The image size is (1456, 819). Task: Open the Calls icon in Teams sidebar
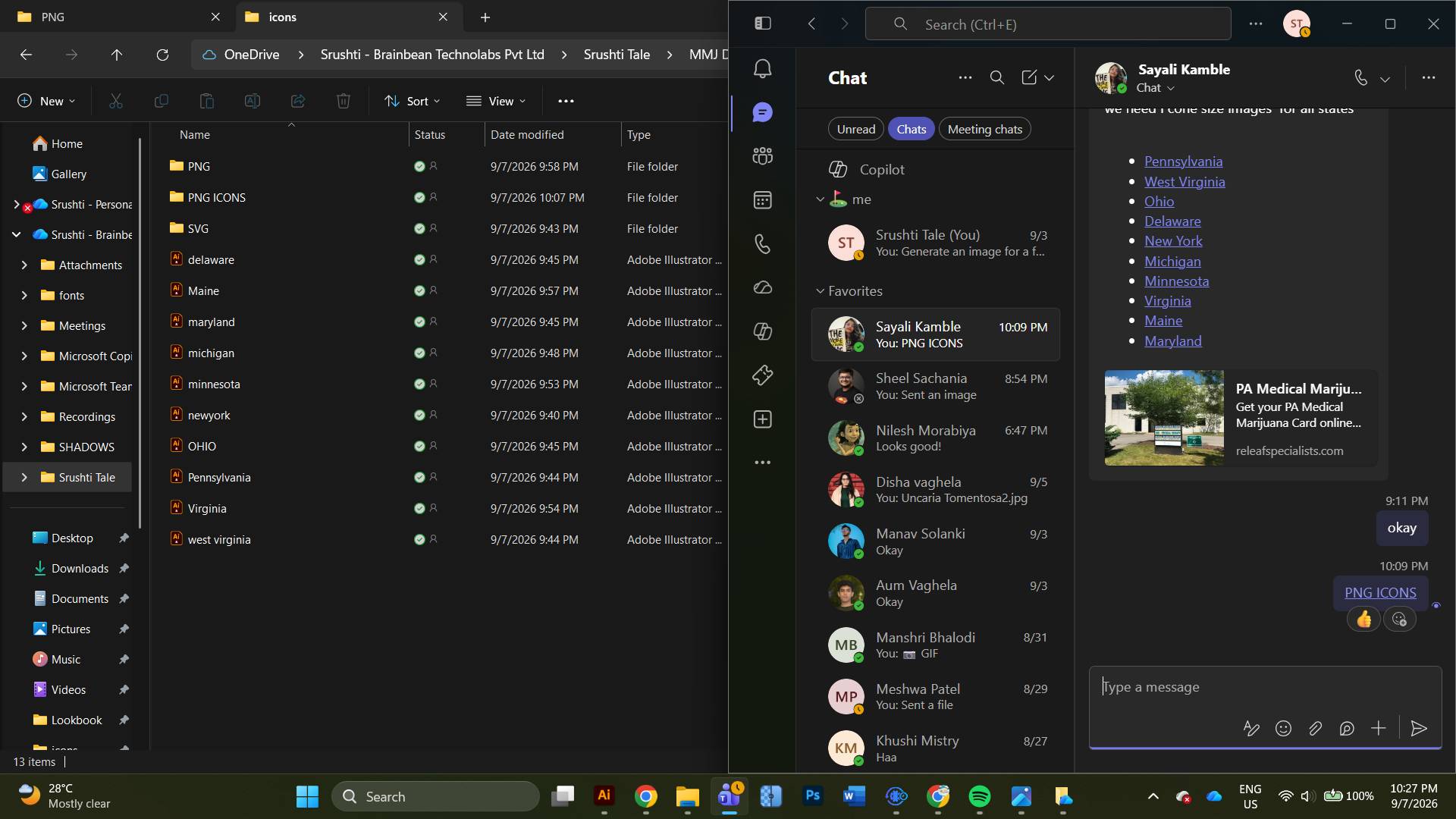[762, 243]
